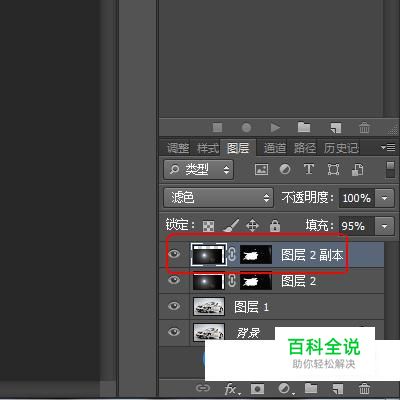Open the fill slider dropdown arrow

point(384,226)
